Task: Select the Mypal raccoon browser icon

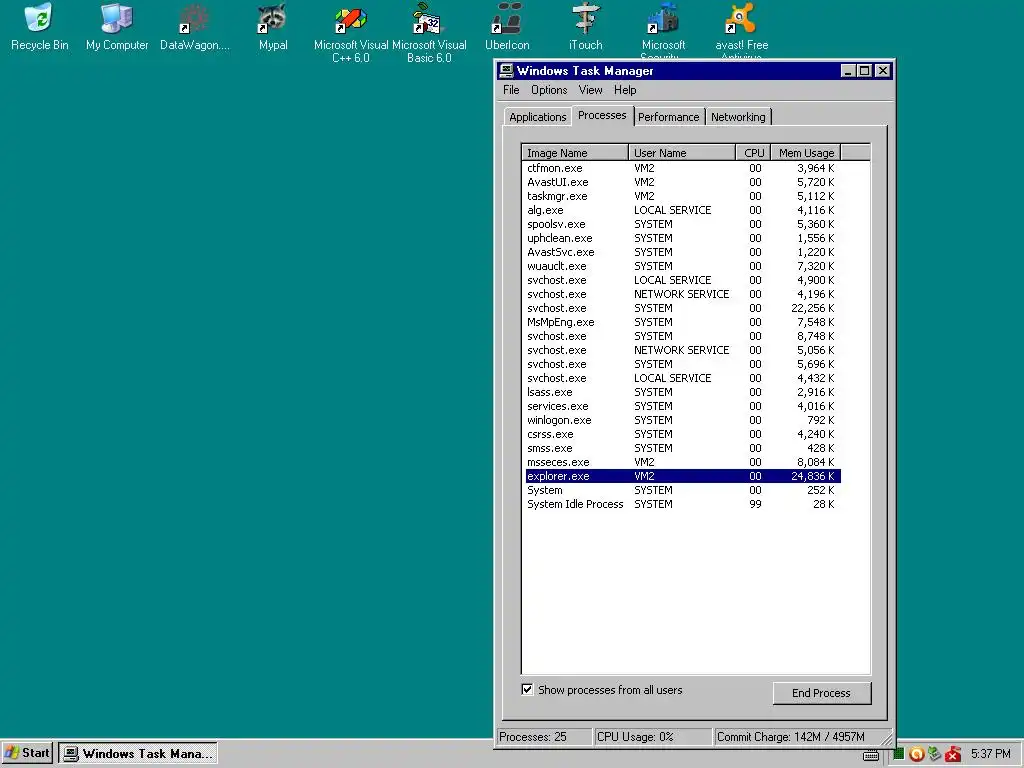Action: click(272, 27)
